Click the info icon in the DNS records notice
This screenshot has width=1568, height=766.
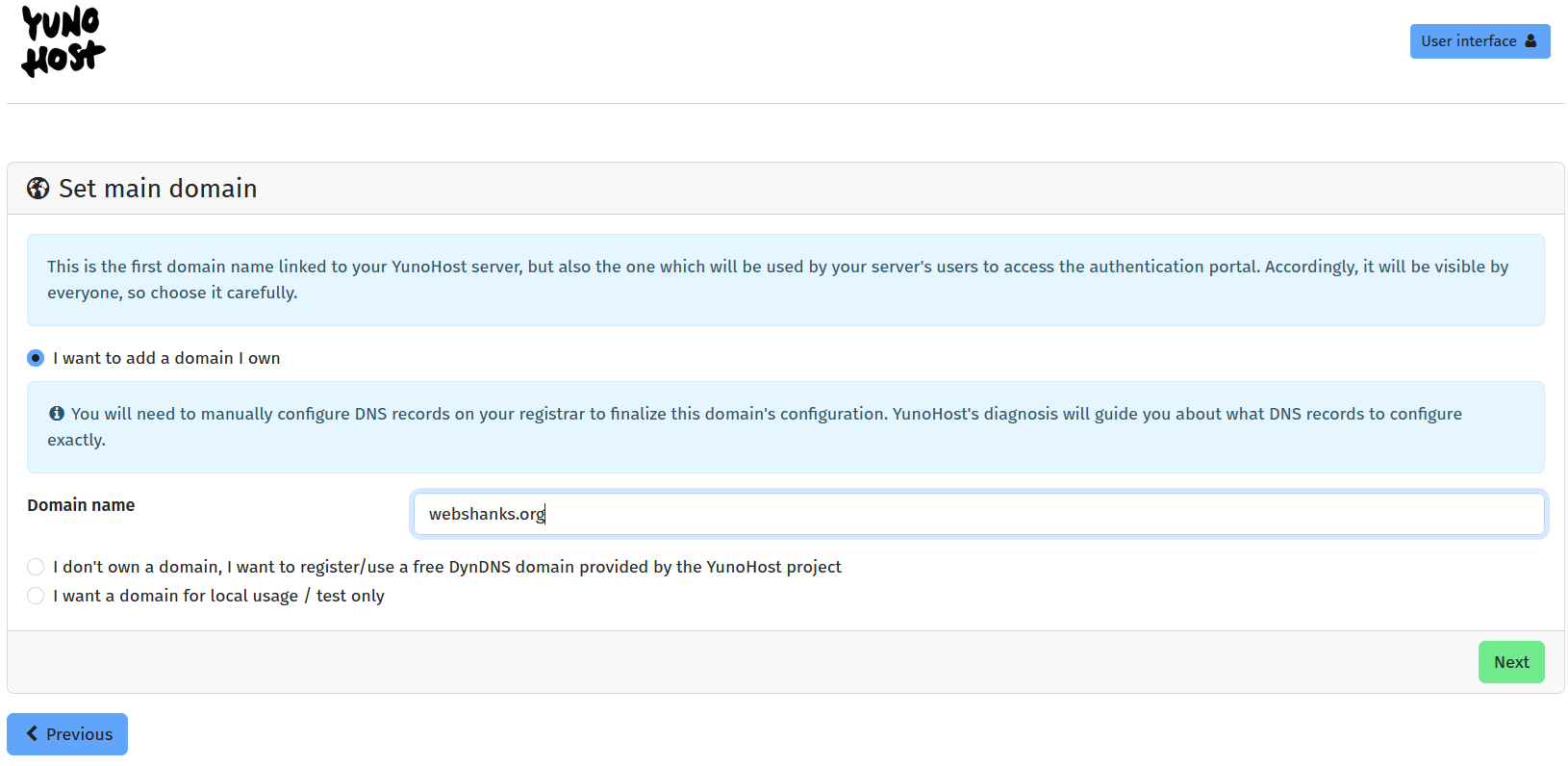point(57,414)
